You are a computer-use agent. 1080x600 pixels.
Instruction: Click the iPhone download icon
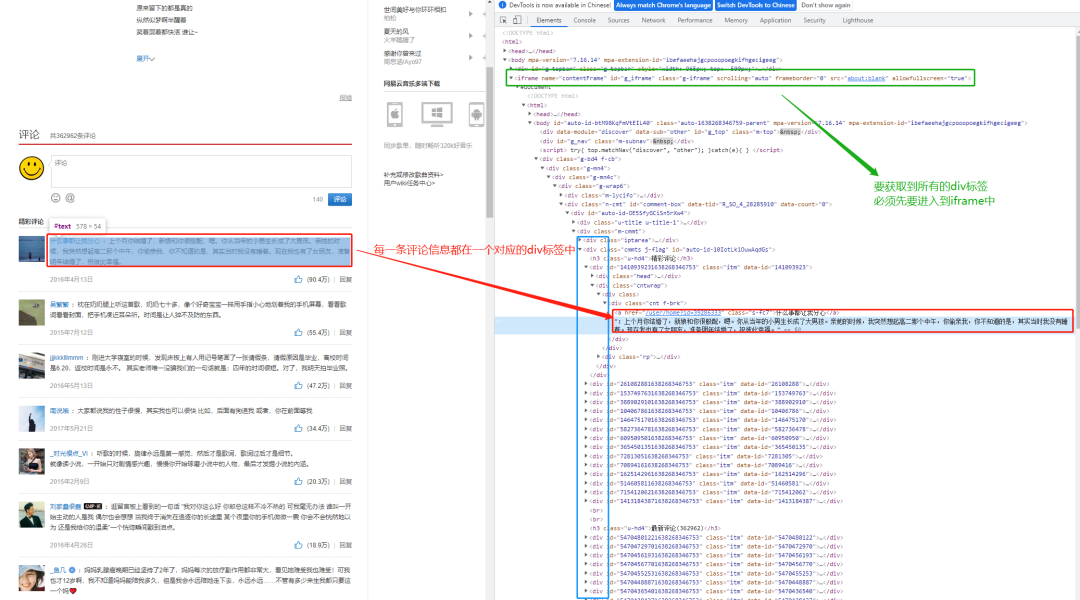click(395, 114)
